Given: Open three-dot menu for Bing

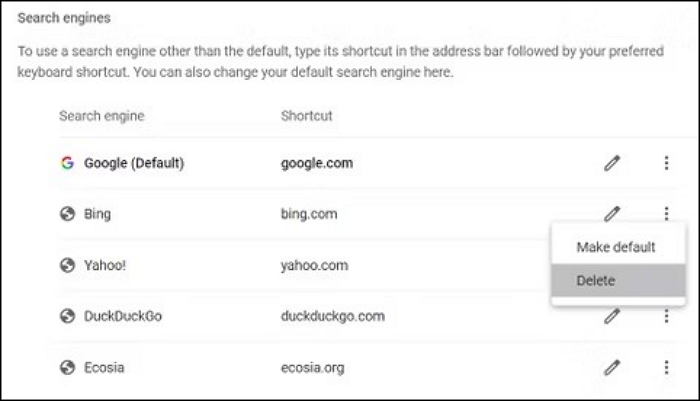Looking at the screenshot, I should (x=666, y=213).
